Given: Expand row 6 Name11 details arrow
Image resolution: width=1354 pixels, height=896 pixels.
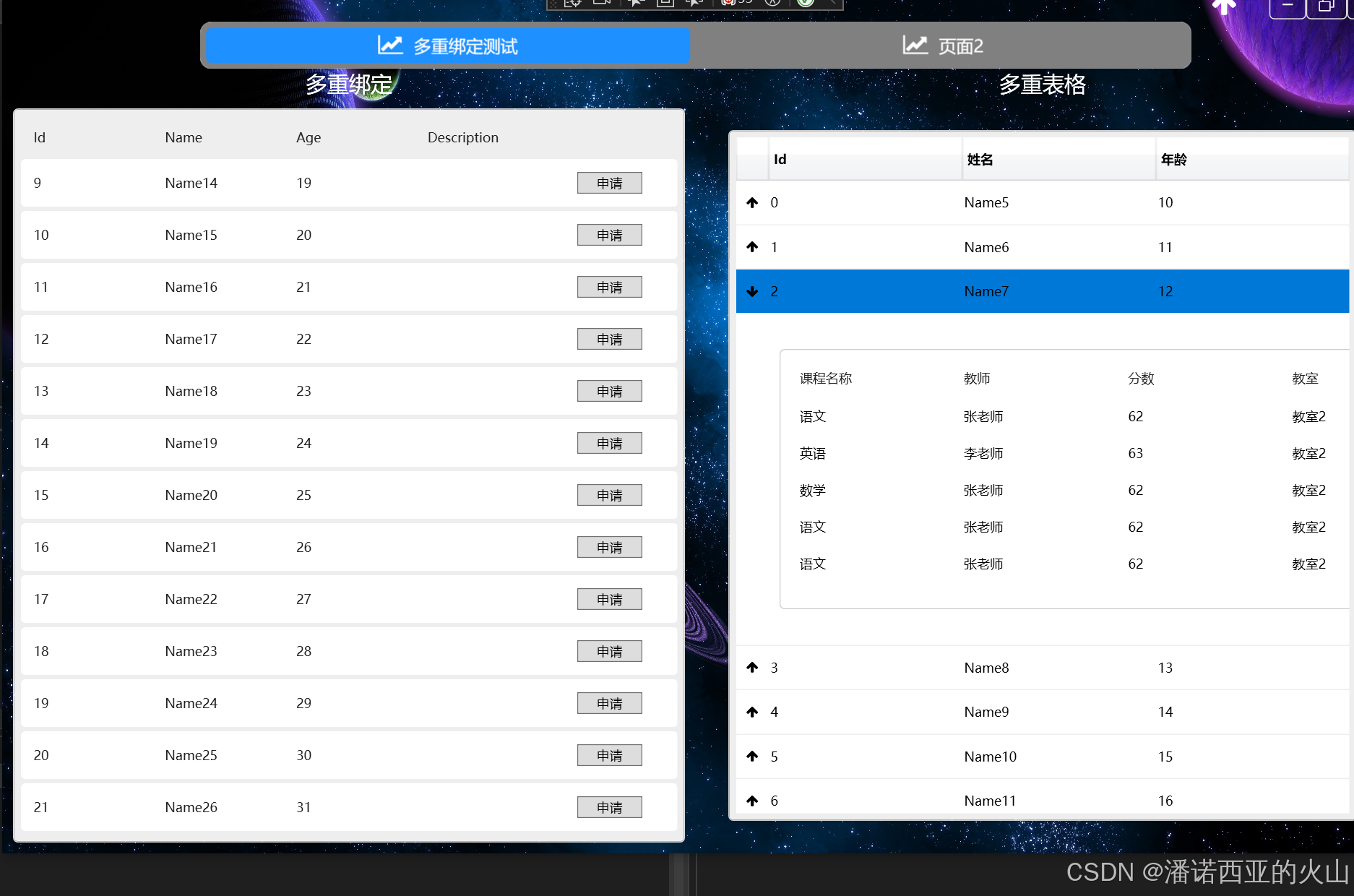Looking at the screenshot, I should click(x=752, y=801).
